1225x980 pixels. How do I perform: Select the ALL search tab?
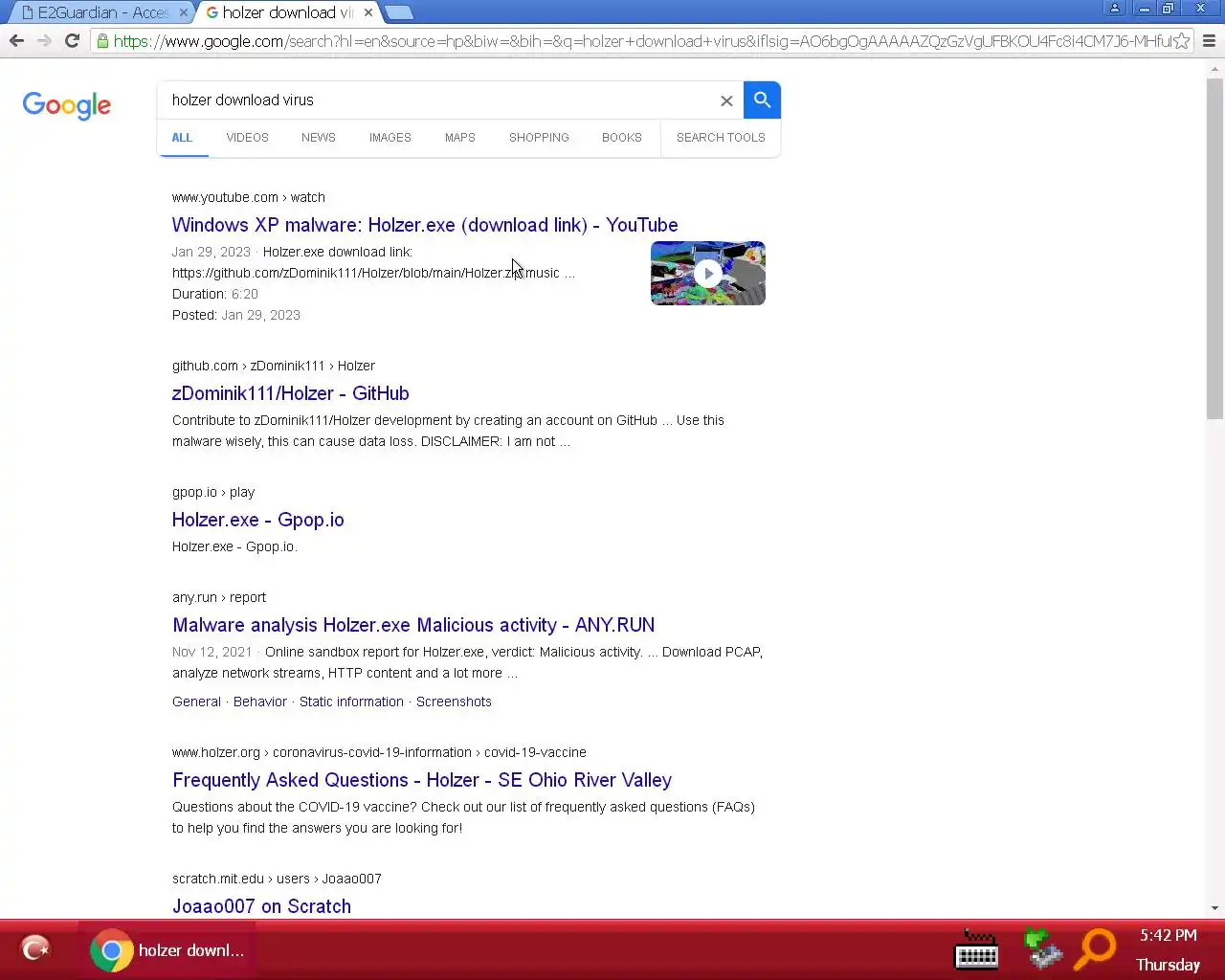click(x=182, y=138)
